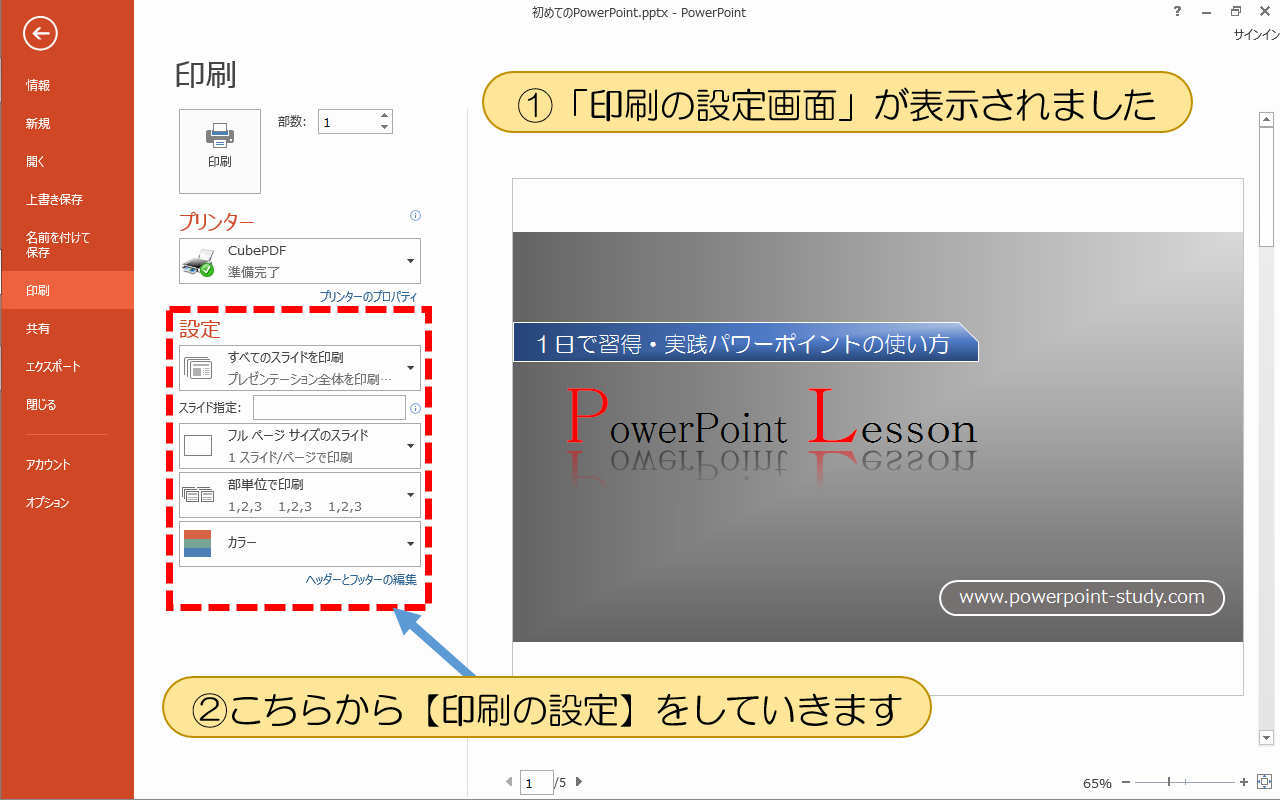Click the all-slides print icon

pos(198,368)
